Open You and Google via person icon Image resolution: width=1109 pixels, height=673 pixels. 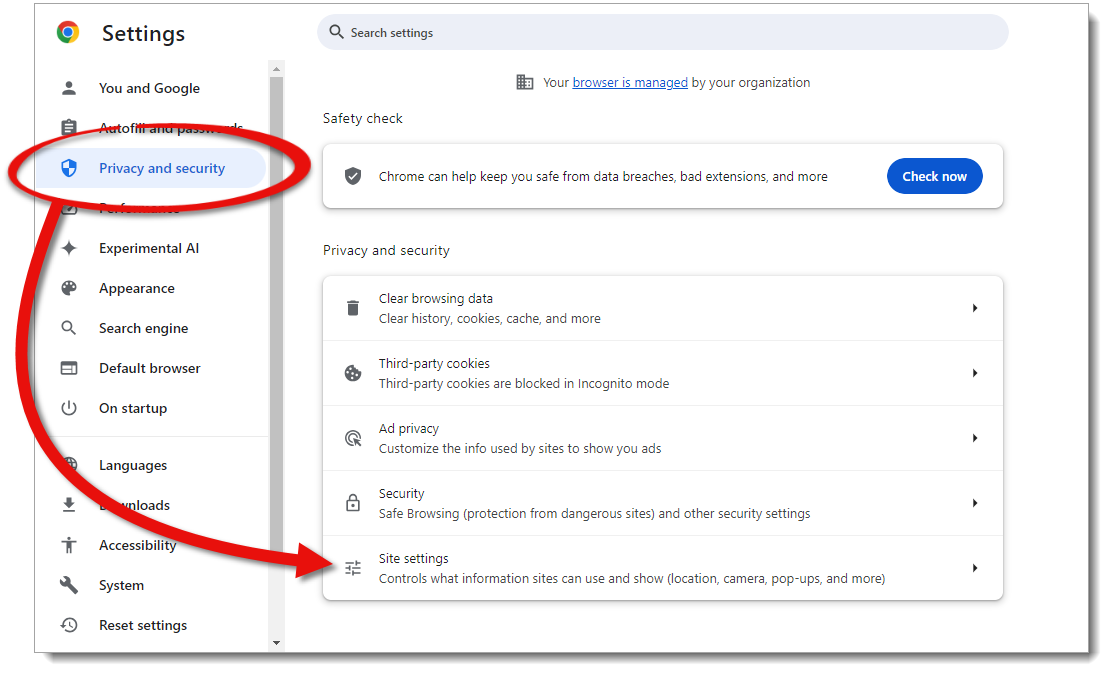(69, 88)
